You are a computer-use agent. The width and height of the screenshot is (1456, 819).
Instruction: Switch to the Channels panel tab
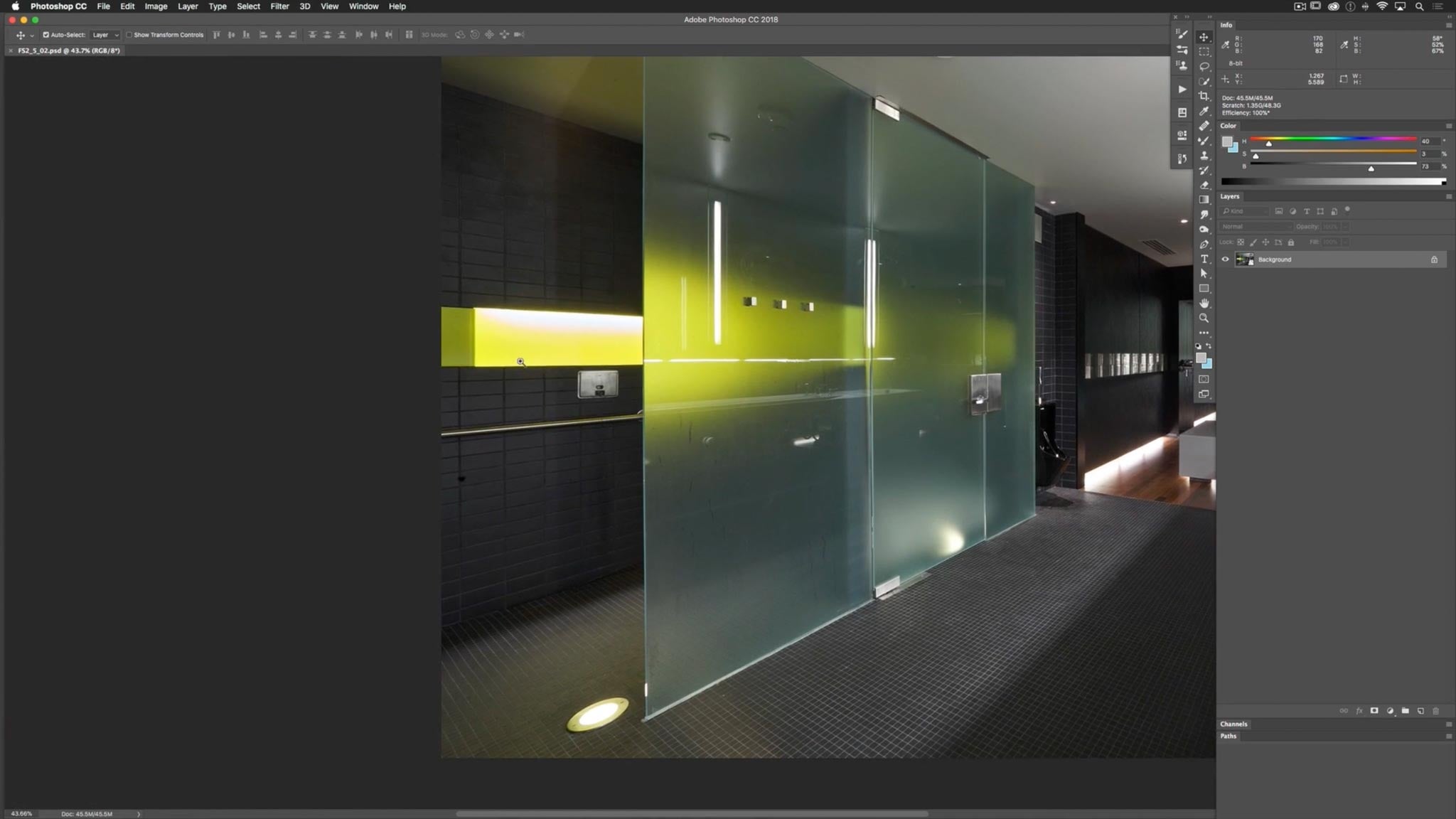(x=1233, y=724)
